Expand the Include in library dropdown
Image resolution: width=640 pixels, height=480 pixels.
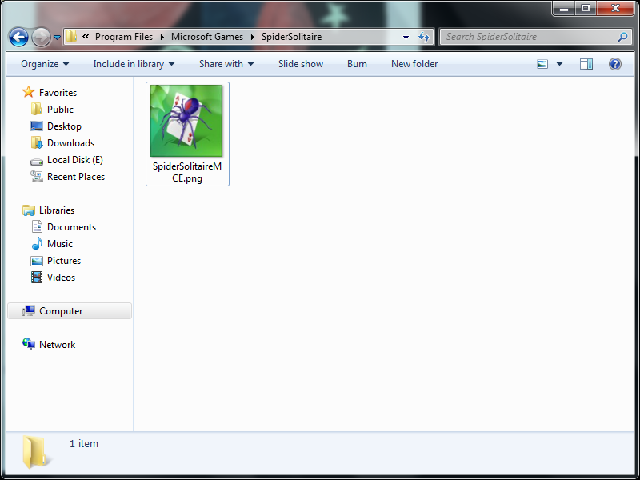click(133, 64)
